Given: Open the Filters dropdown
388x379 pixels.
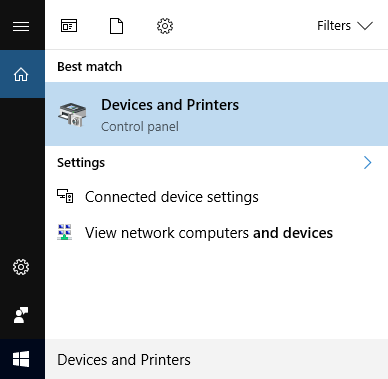Looking at the screenshot, I should 345,26.
